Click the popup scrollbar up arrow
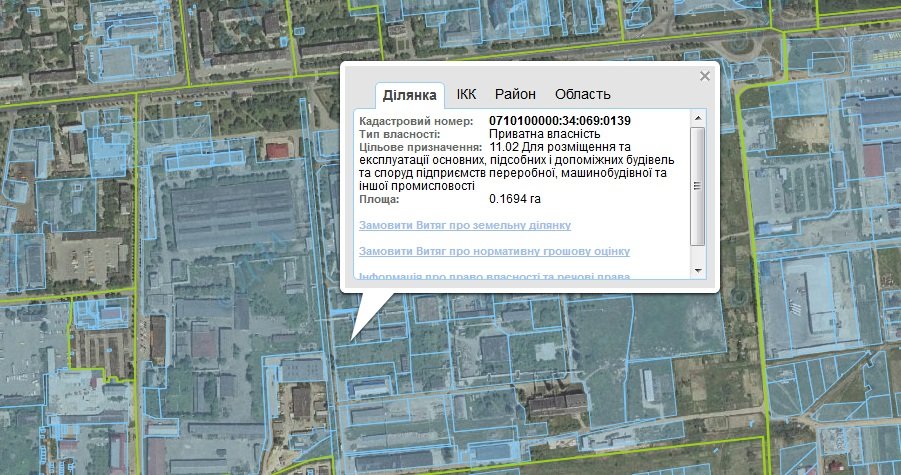The image size is (901, 475). (x=698, y=119)
